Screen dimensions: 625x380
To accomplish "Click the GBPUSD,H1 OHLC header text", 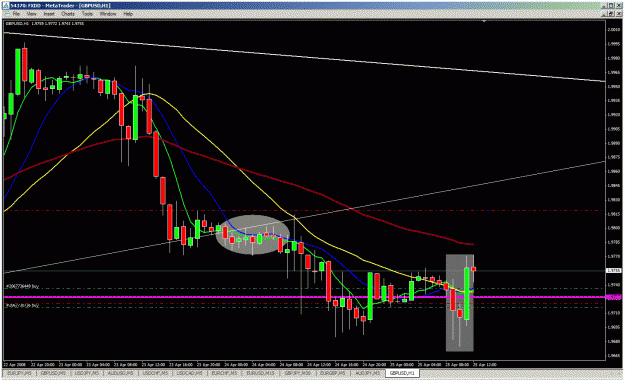I will click(x=44, y=23).
